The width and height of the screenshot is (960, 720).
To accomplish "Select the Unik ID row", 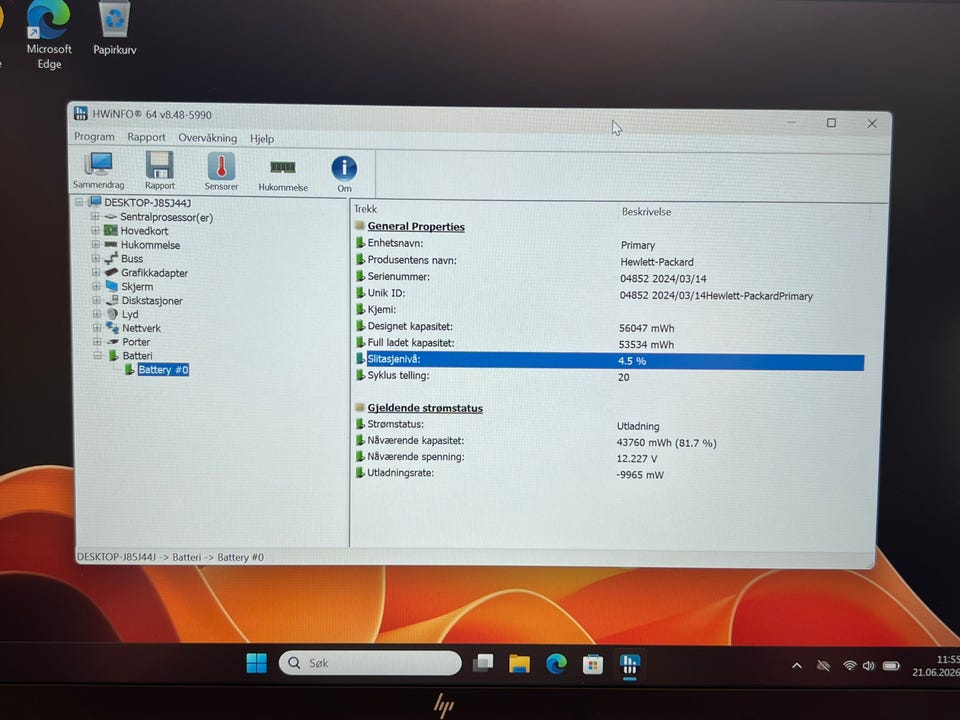I will tap(610, 294).
